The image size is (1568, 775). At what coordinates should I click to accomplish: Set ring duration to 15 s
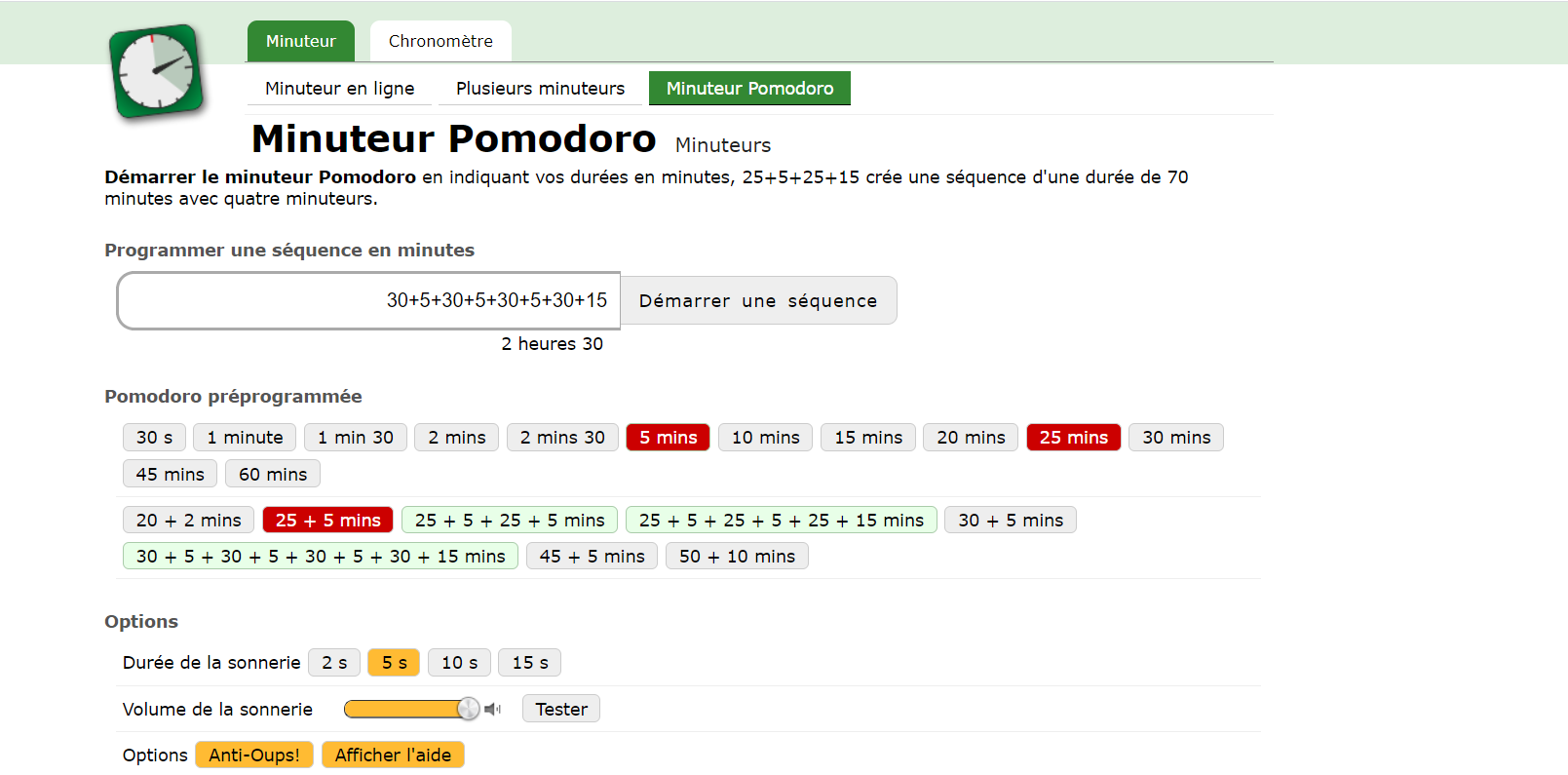pyautogui.click(x=530, y=663)
